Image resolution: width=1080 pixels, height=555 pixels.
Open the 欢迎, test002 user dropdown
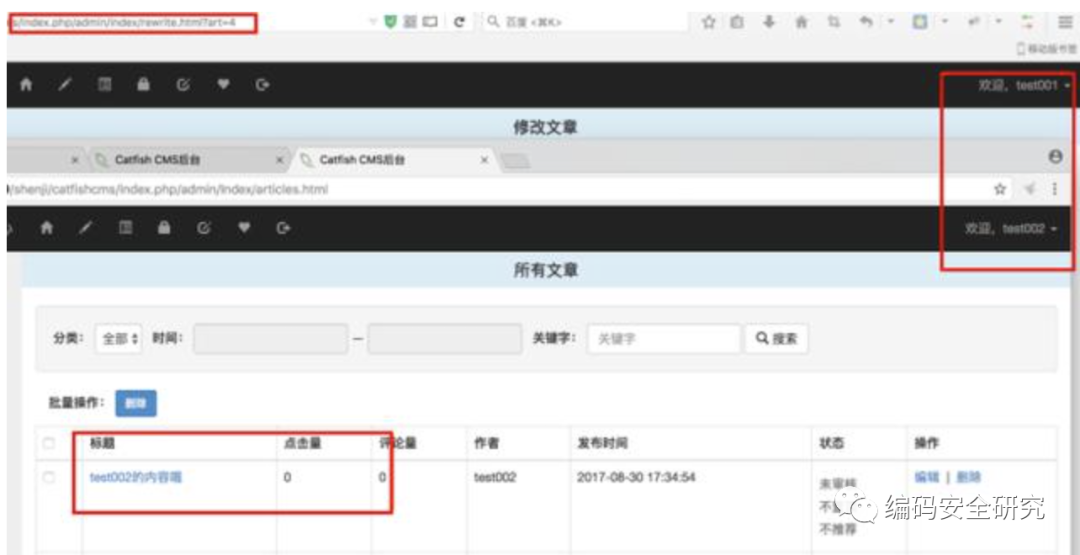[1011, 229]
